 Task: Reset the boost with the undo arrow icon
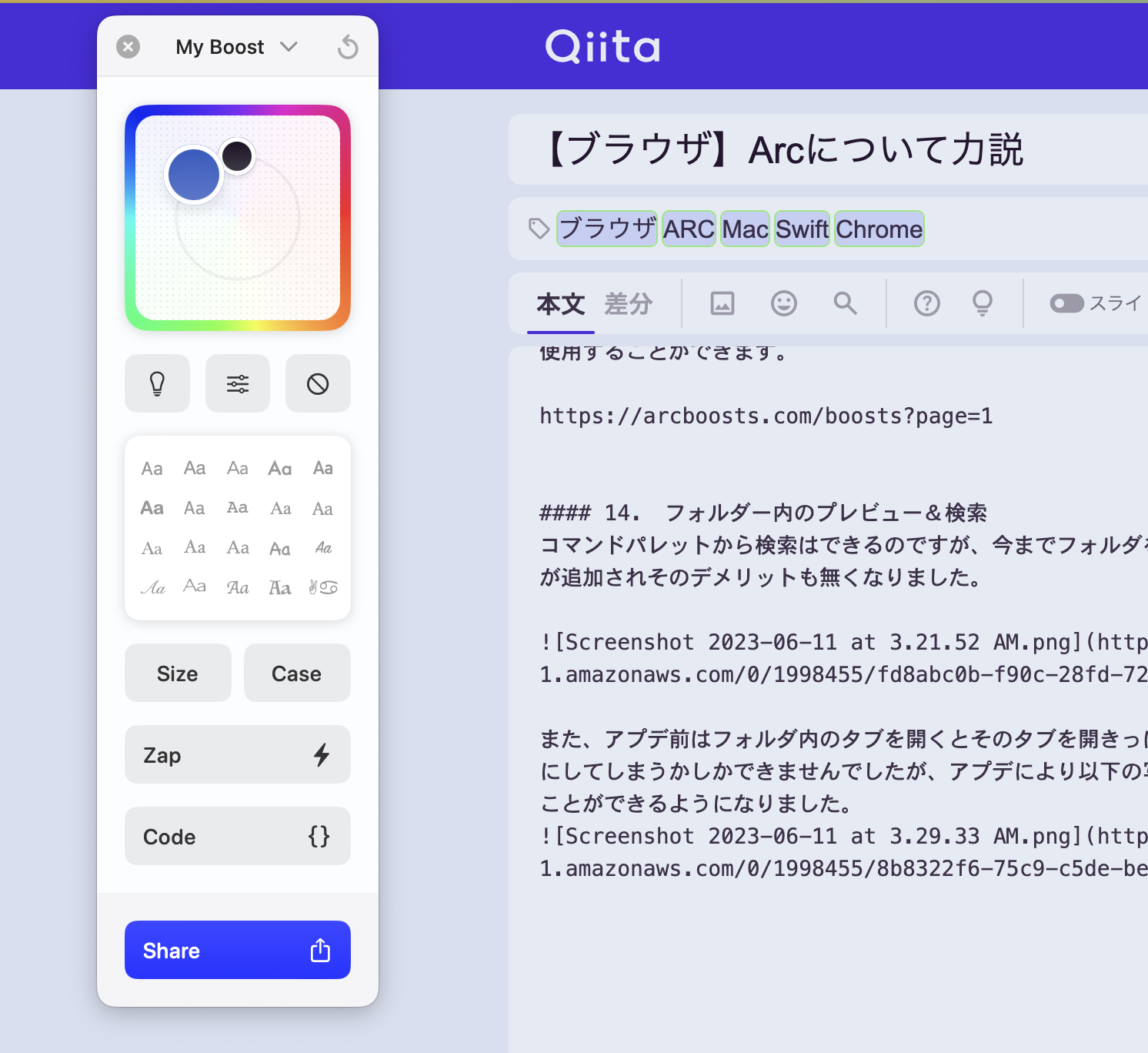[348, 47]
